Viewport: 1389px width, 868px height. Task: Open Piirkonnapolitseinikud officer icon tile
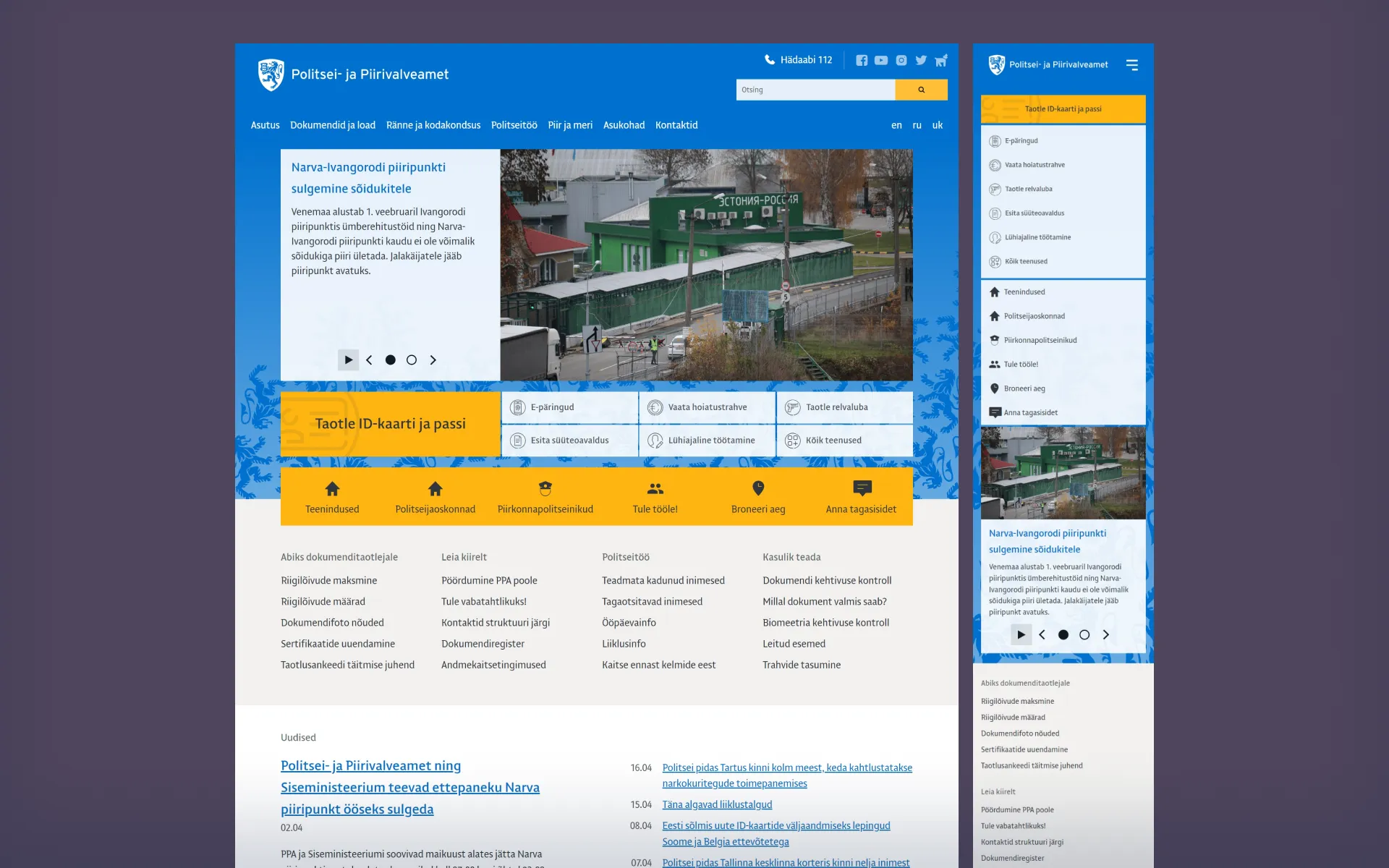point(545,497)
